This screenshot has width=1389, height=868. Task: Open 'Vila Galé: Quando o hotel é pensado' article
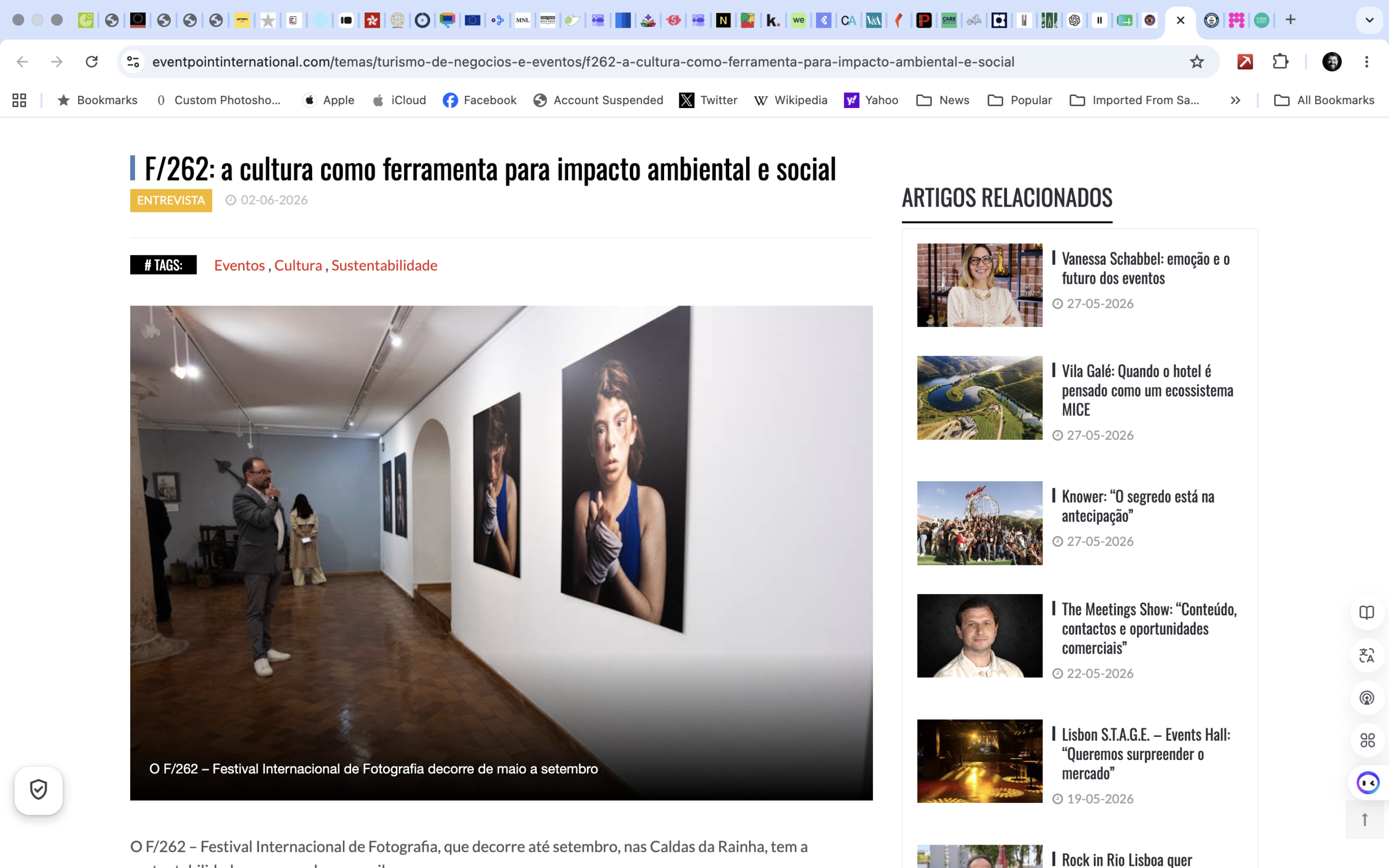(x=1148, y=391)
